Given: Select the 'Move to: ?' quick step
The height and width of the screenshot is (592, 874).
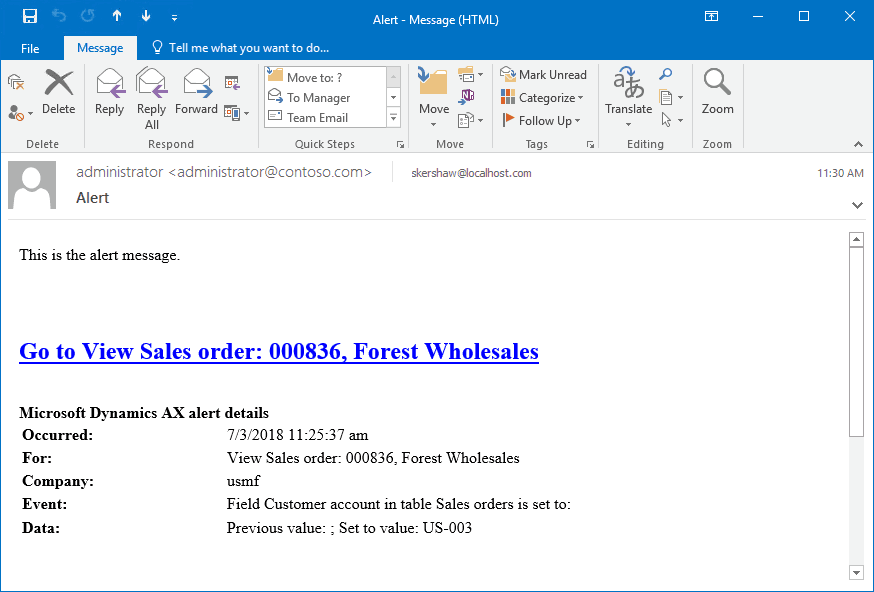Looking at the screenshot, I should click(x=325, y=77).
